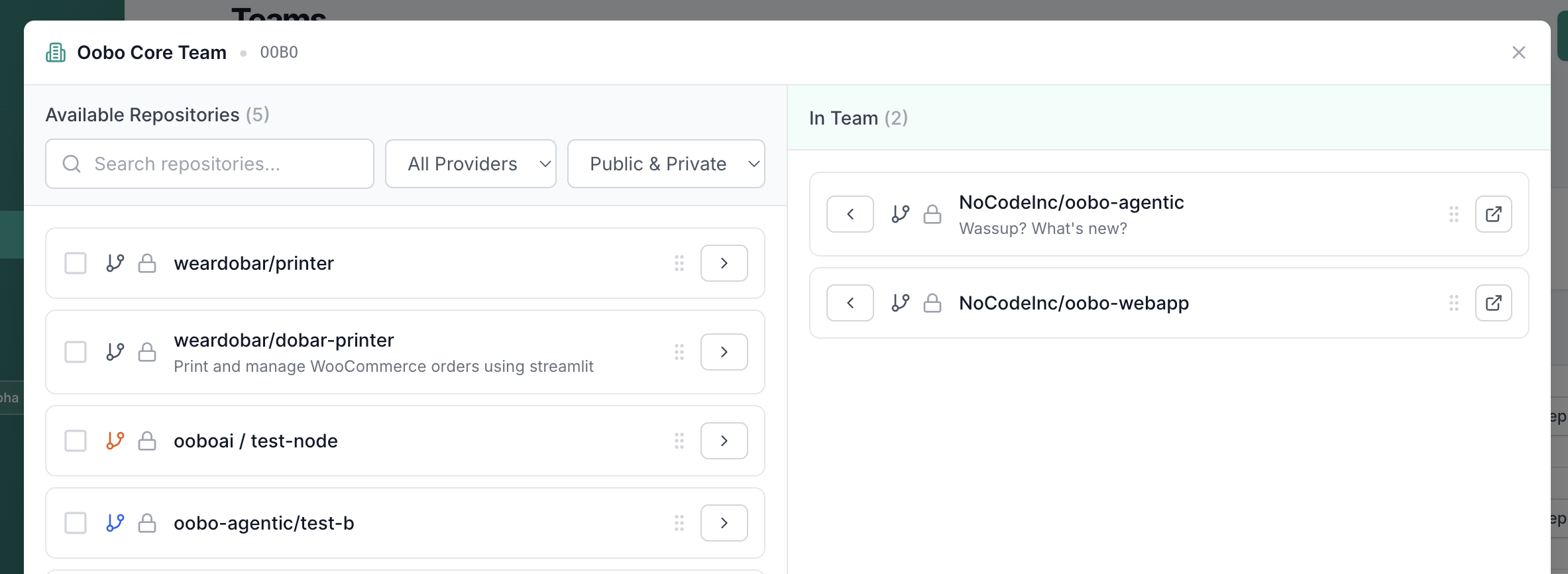Grab the drag handle on oobo-agentic/test-b
1568x574 pixels.
pos(679,523)
